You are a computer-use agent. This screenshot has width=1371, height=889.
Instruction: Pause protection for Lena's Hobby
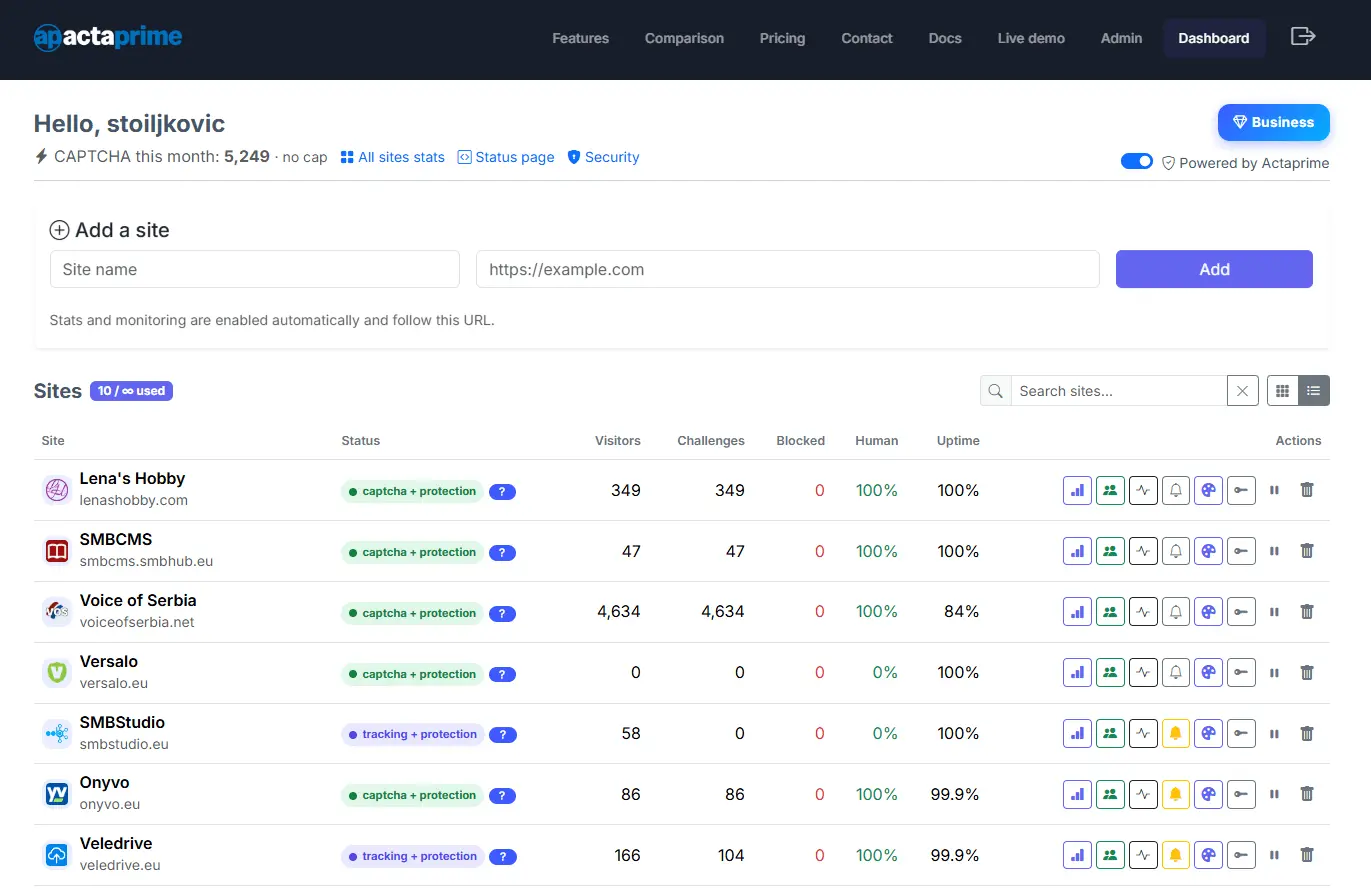(1274, 491)
